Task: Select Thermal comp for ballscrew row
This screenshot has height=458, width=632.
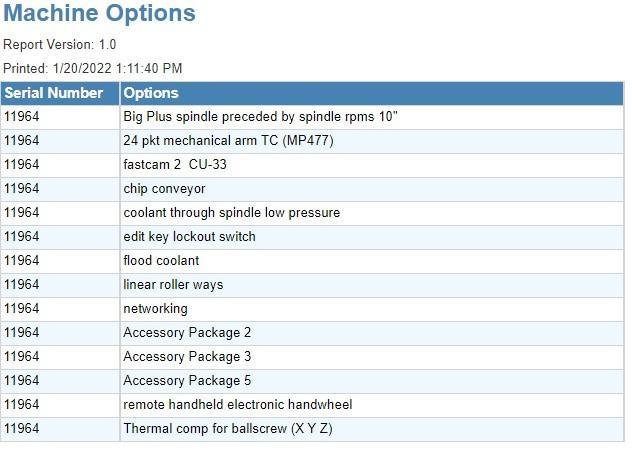Action: pos(312,429)
